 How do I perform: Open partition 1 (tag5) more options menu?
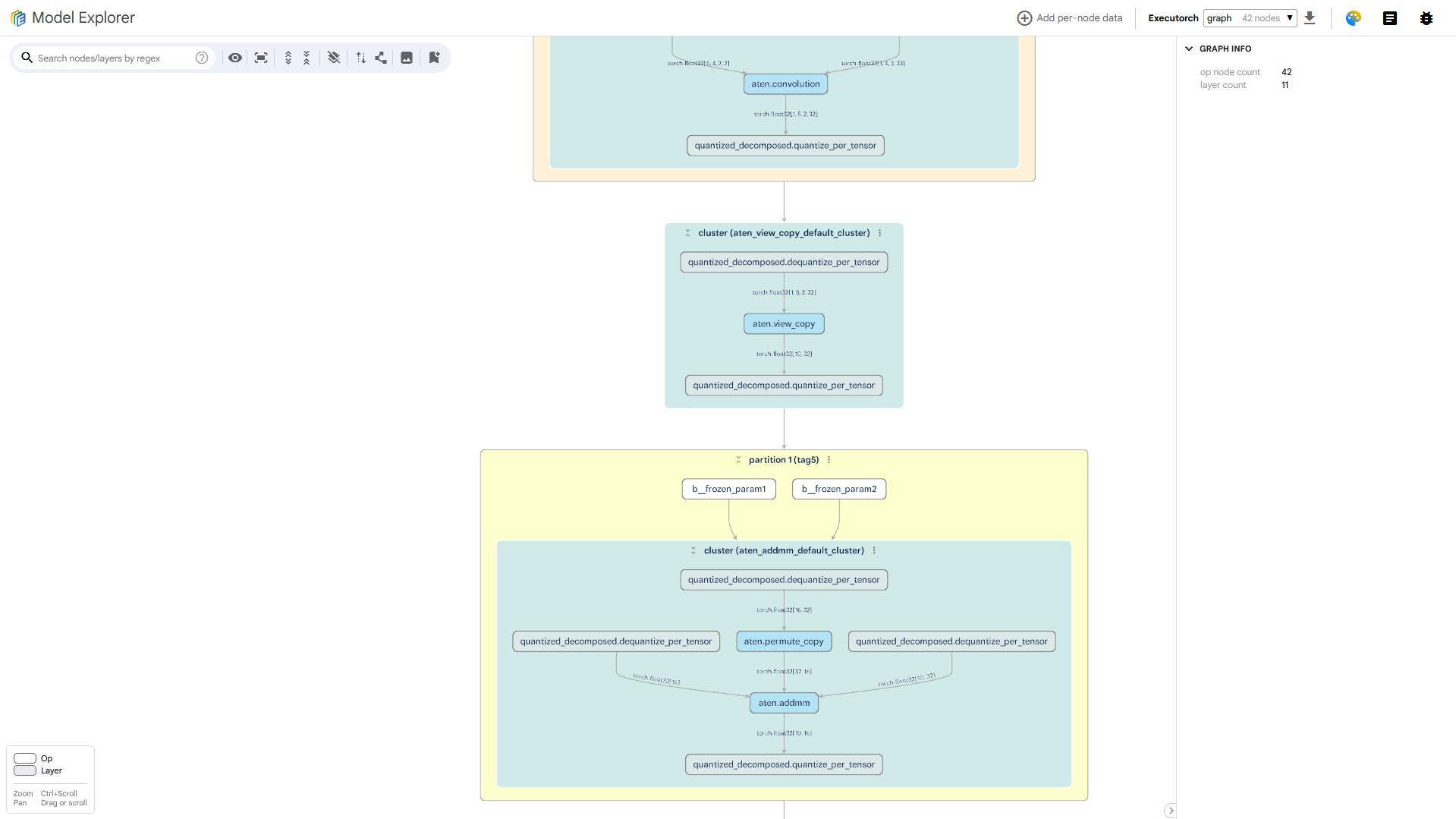tap(829, 460)
